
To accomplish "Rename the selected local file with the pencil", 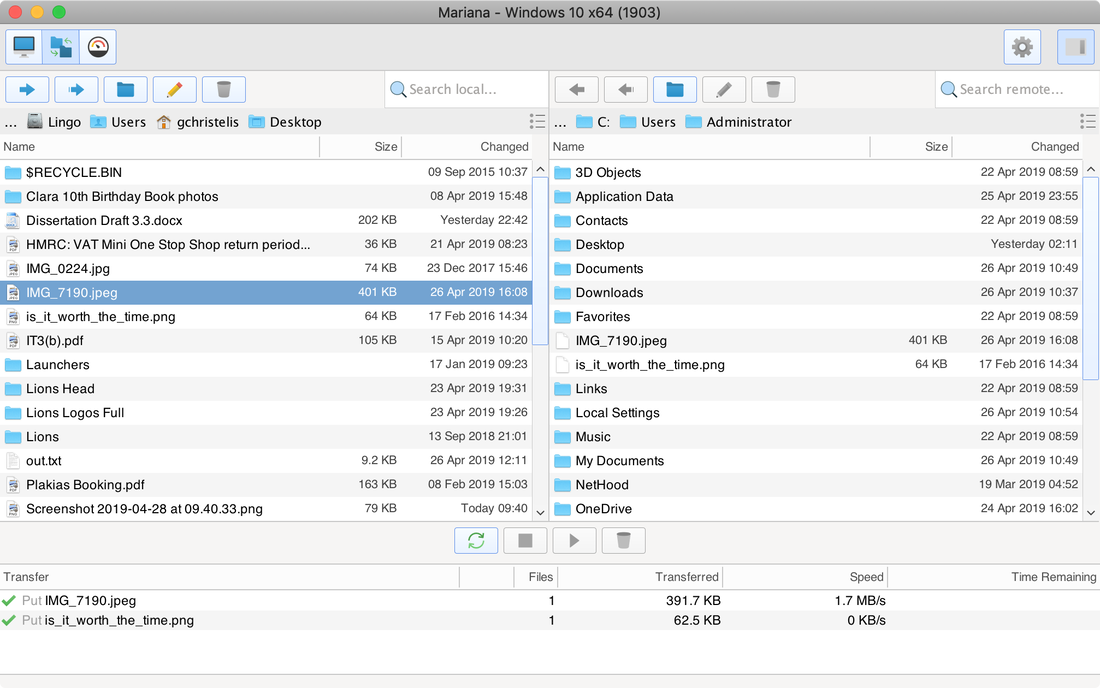I will point(175,89).
